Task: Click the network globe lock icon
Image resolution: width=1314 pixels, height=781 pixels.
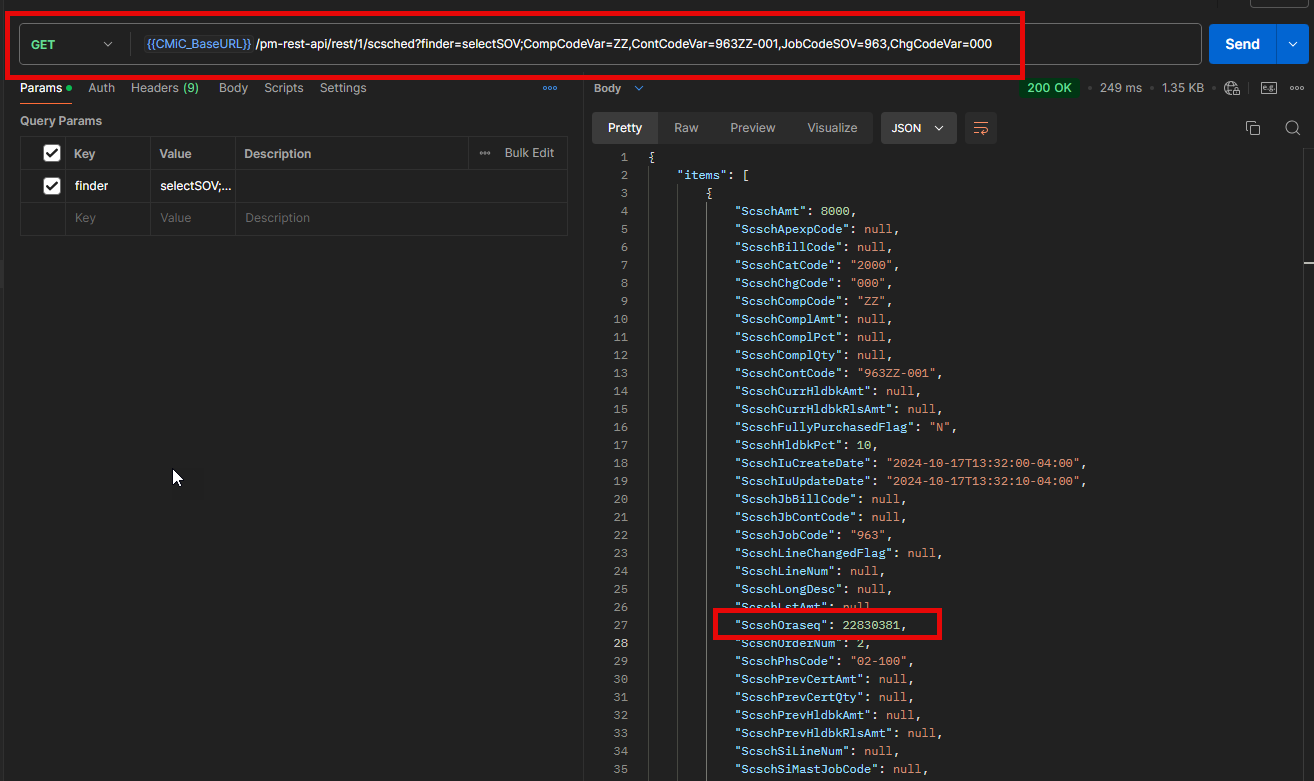Action: [1232, 88]
